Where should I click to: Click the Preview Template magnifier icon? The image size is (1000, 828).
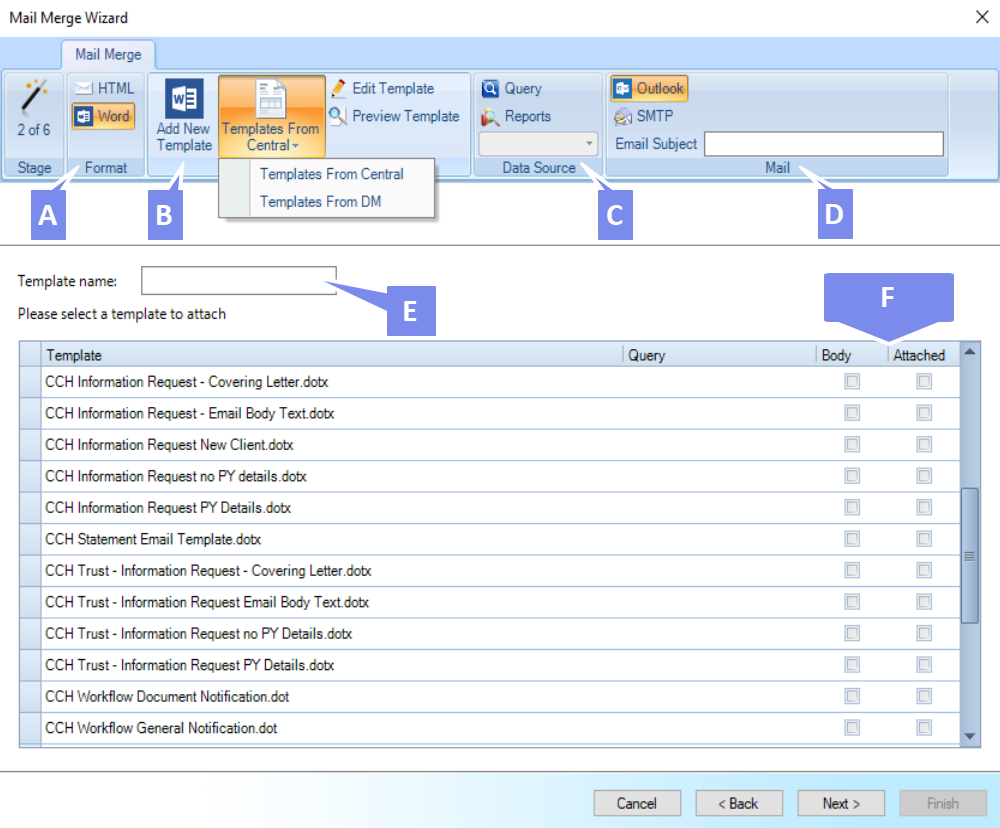338,116
